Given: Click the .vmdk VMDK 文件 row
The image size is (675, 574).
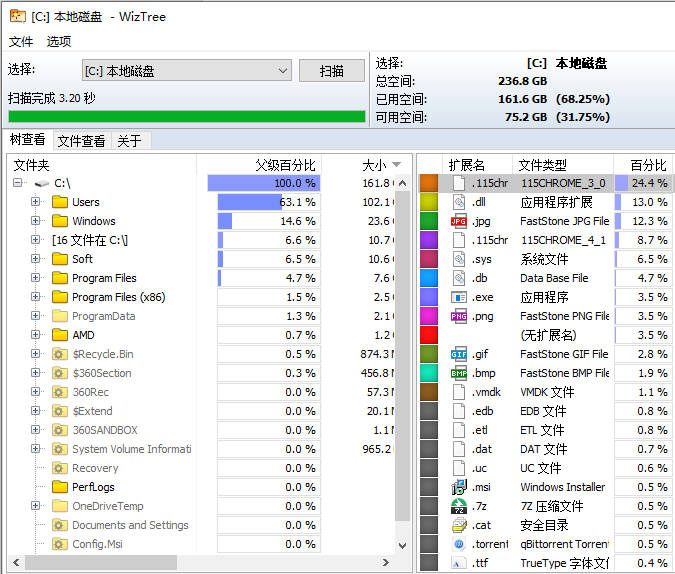Looking at the screenshot, I should tap(546, 392).
